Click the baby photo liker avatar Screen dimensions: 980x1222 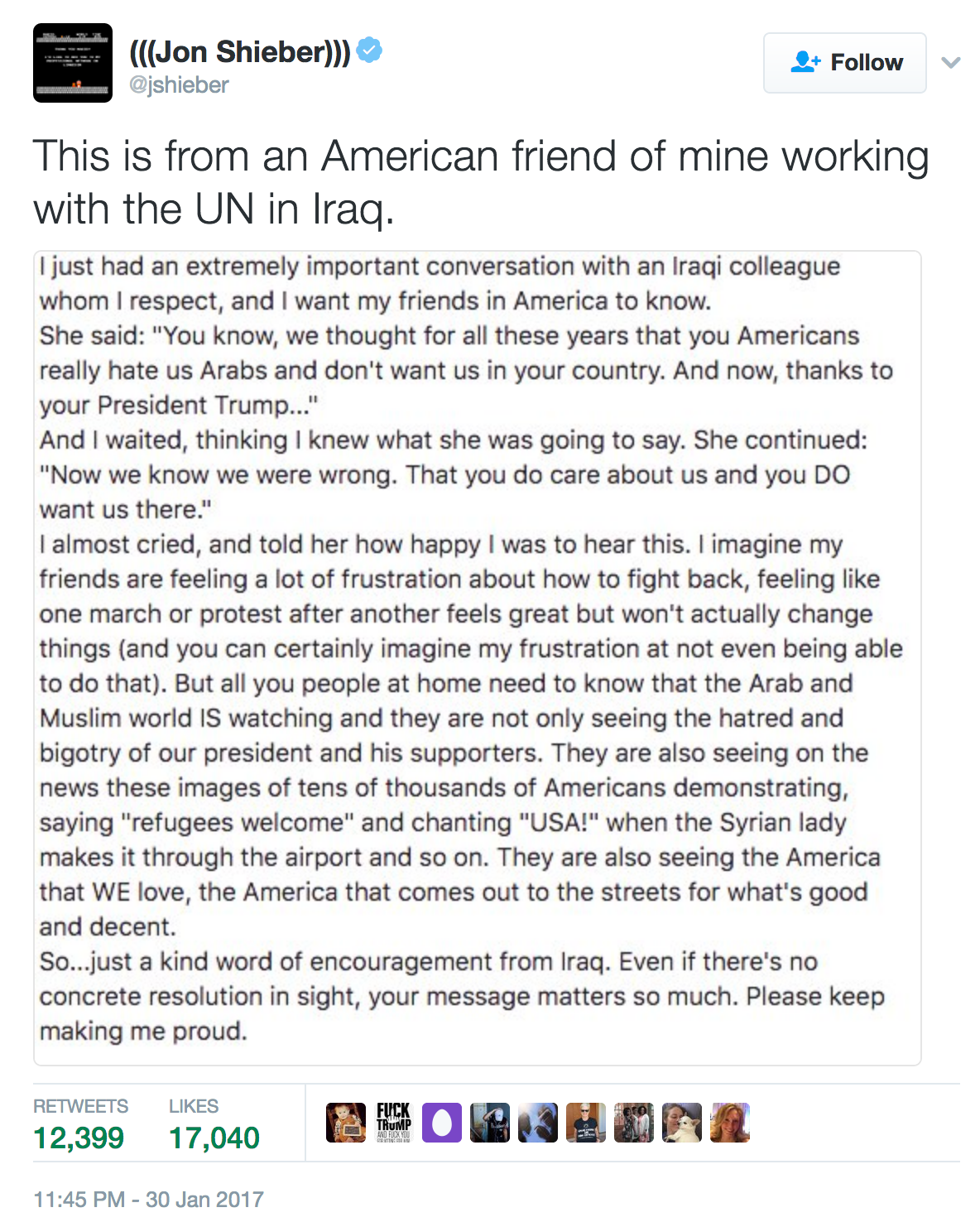[346, 1123]
